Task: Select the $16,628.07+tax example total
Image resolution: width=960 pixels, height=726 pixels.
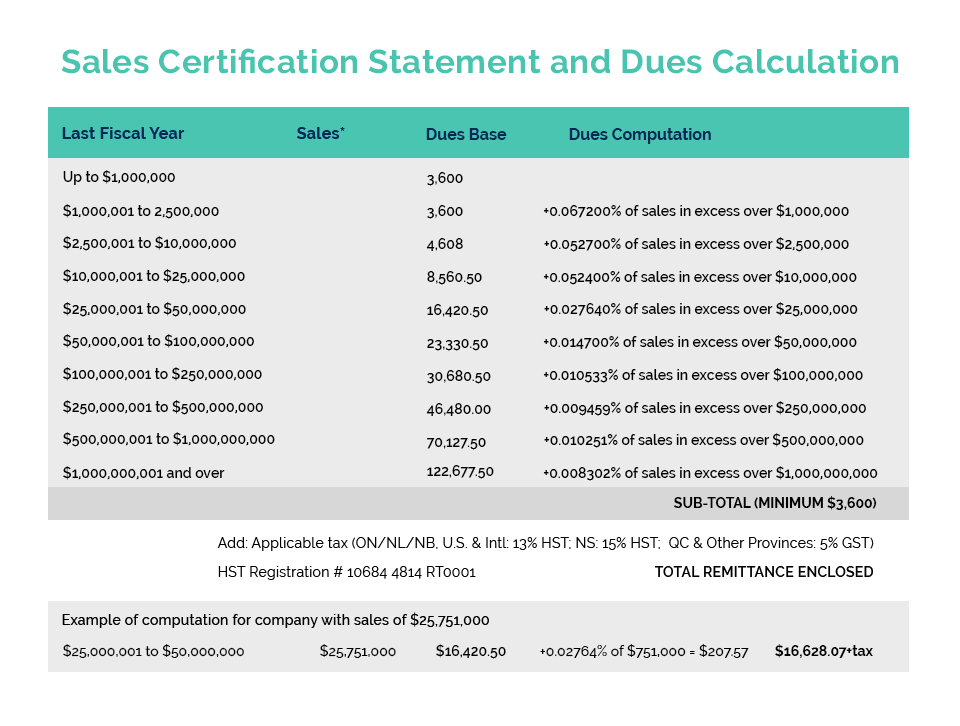Action: pos(824,651)
